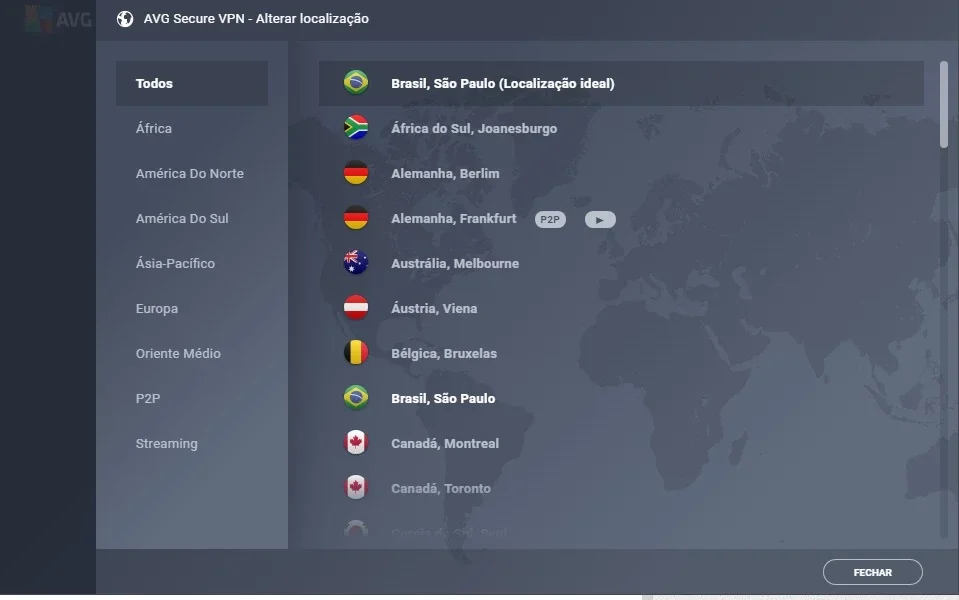Image resolution: width=959 pixels, height=600 pixels.
Task: Choose Brasil, São Paulo (Localização ideal)
Action: pos(621,83)
